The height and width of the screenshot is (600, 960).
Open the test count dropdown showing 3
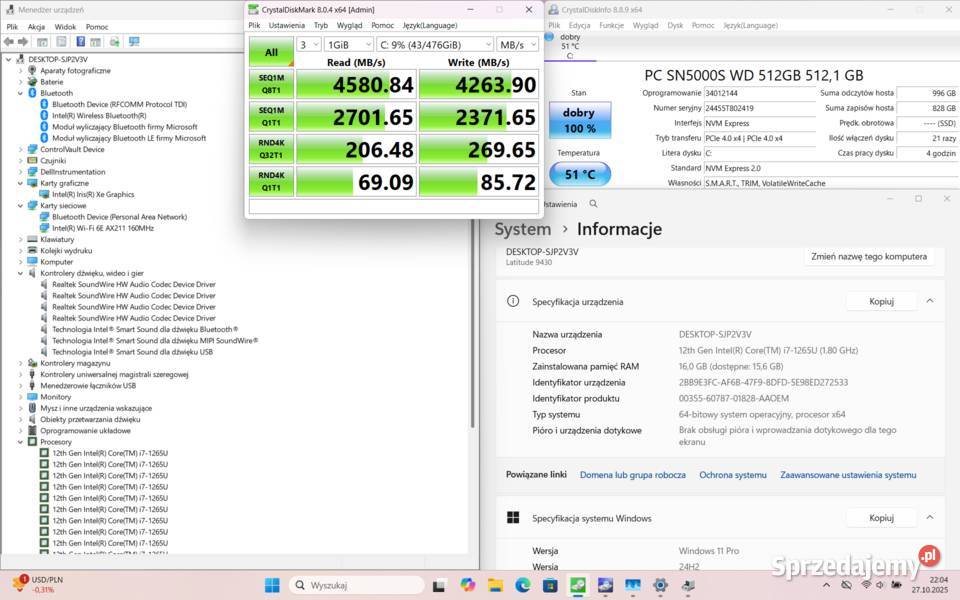point(309,45)
